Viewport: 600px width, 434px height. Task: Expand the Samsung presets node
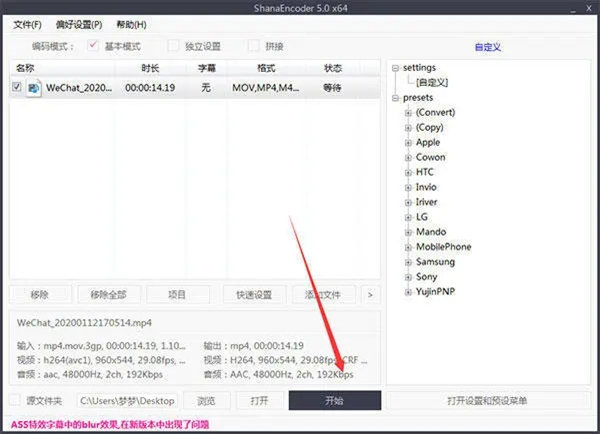coord(408,262)
